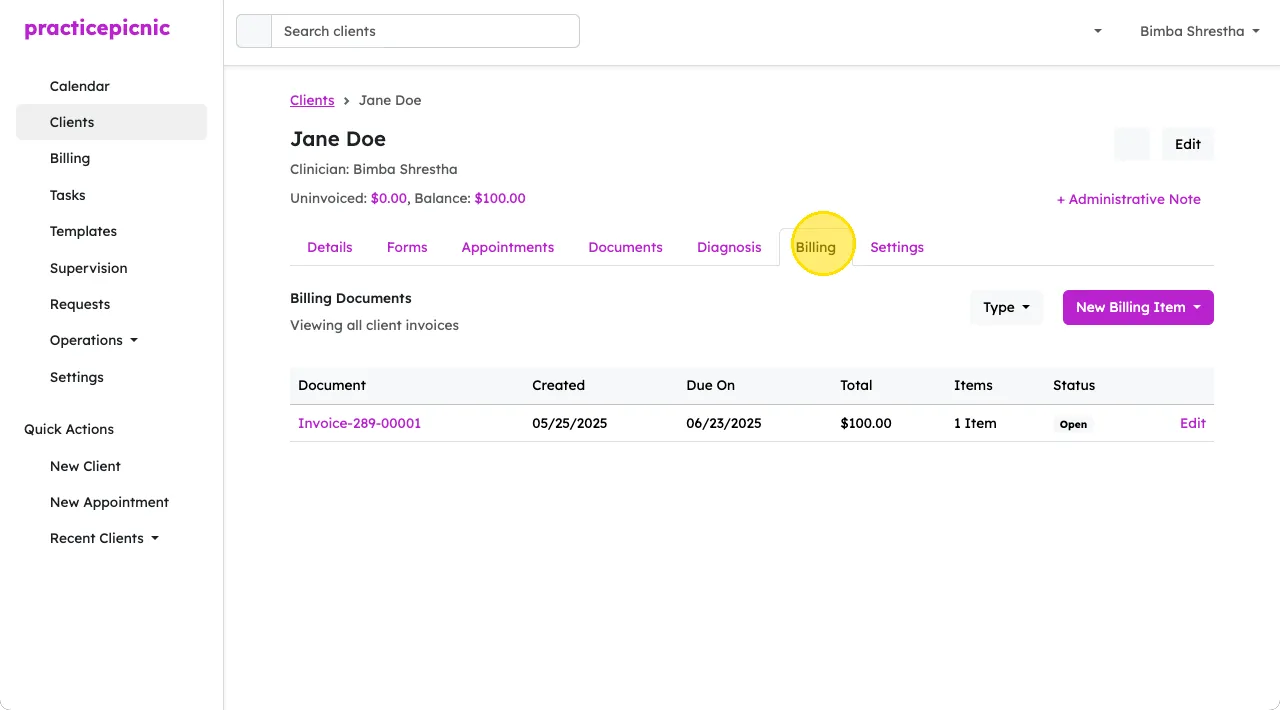Click the created date 05/25/2025
This screenshot has height=710, width=1280.
pyautogui.click(x=570, y=423)
